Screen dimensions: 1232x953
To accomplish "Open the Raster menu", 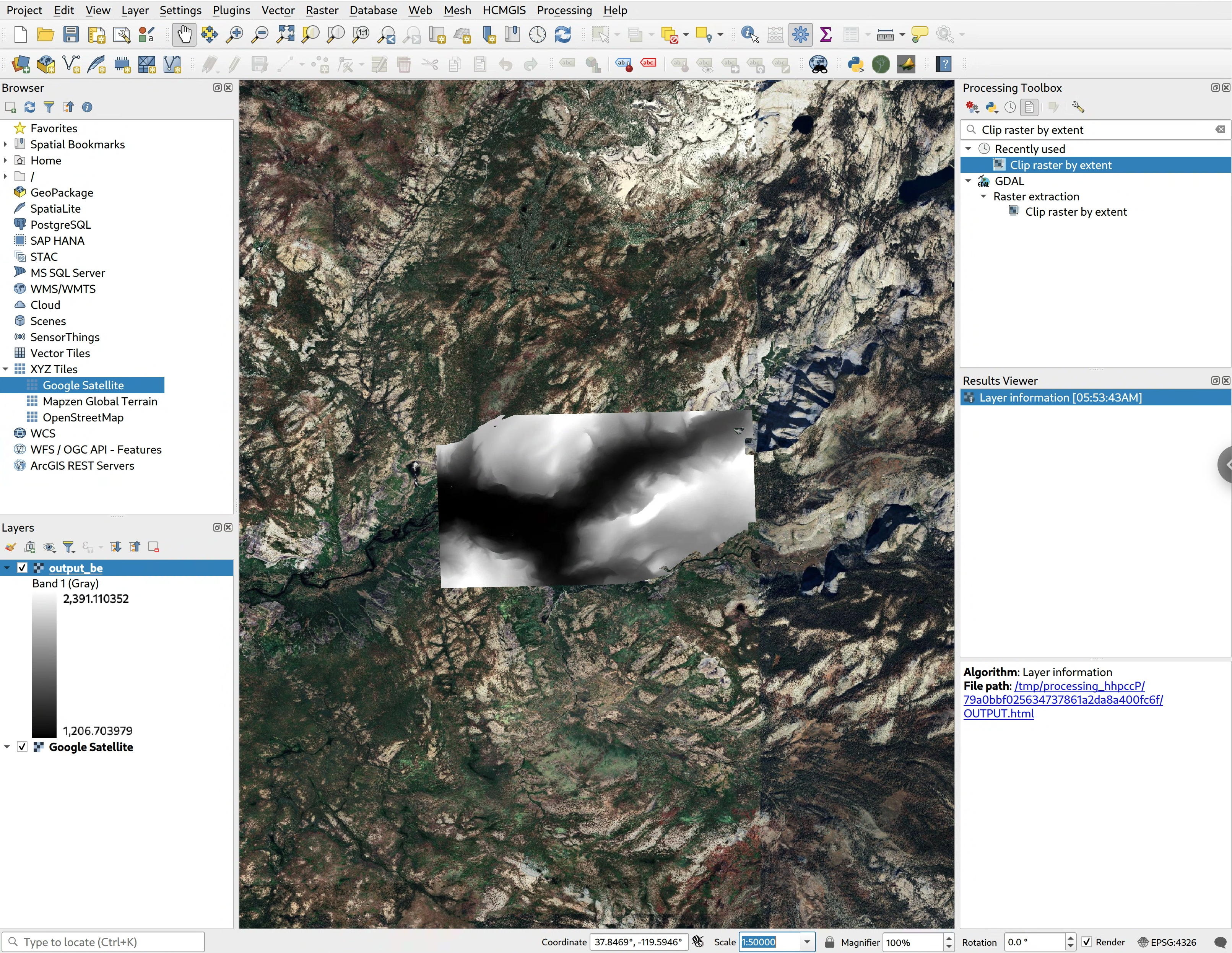I will [322, 10].
